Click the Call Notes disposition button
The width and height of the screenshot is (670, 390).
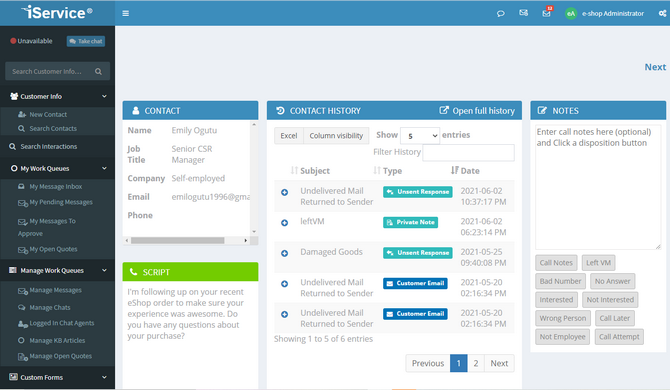556,263
